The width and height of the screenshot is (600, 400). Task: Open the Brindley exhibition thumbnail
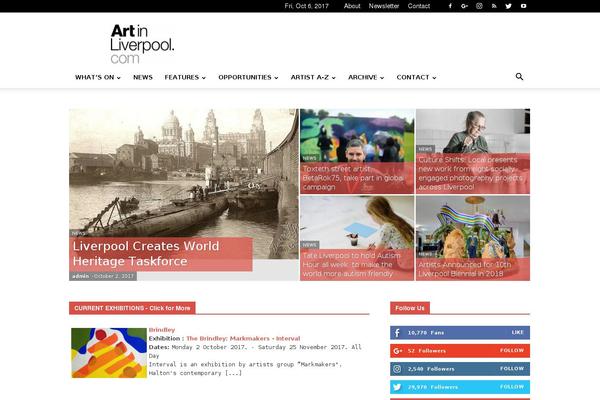(x=109, y=352)
